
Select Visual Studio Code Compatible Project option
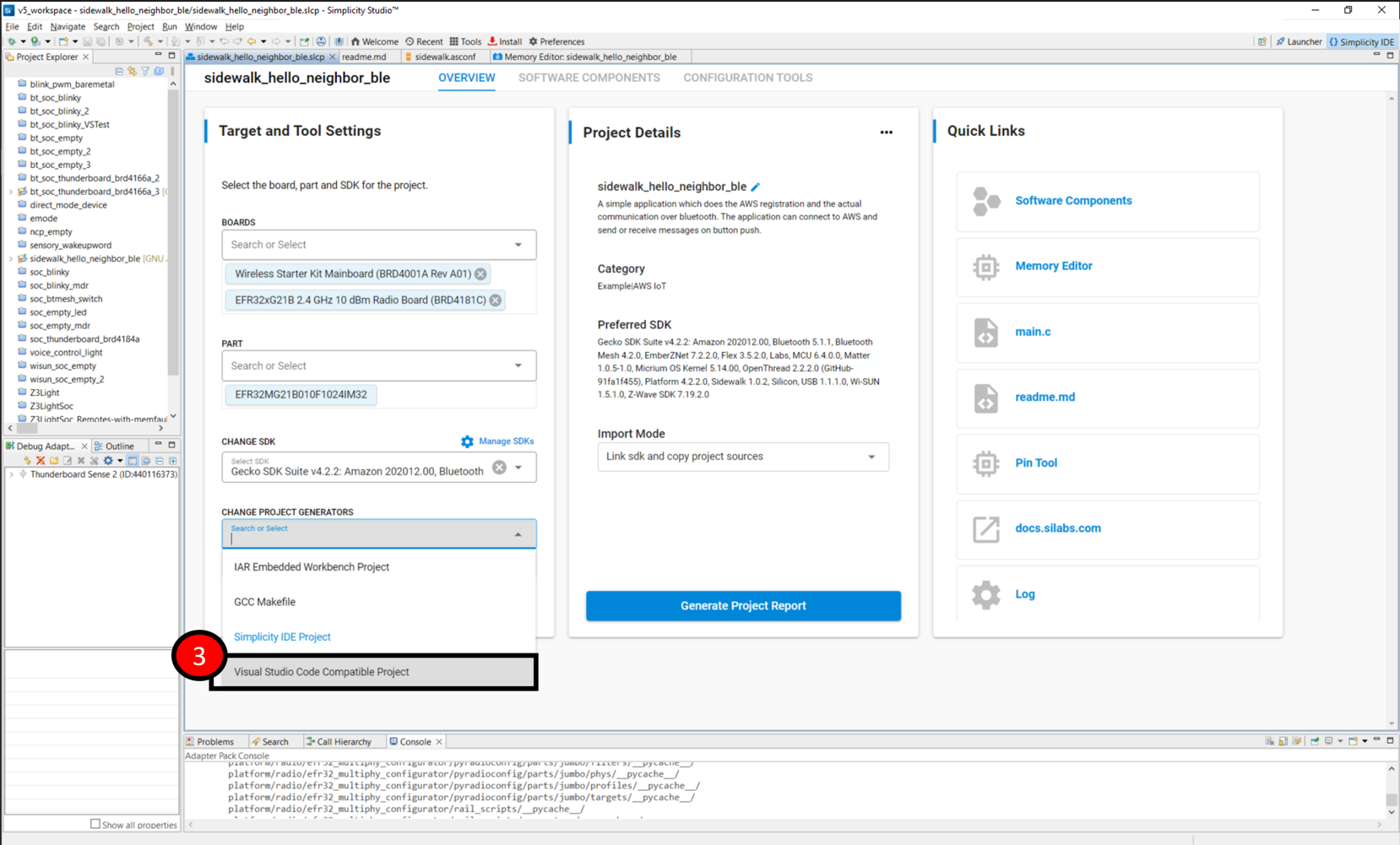tap(321, 672)
